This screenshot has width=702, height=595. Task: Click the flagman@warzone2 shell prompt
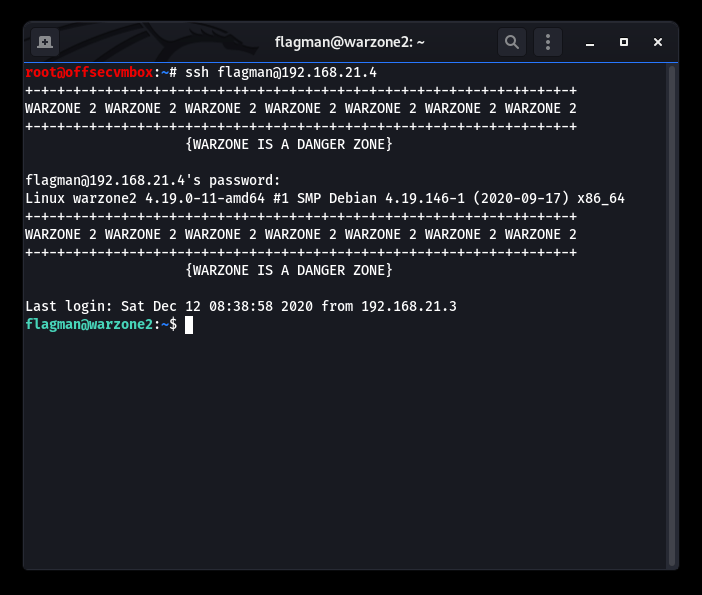101,324
